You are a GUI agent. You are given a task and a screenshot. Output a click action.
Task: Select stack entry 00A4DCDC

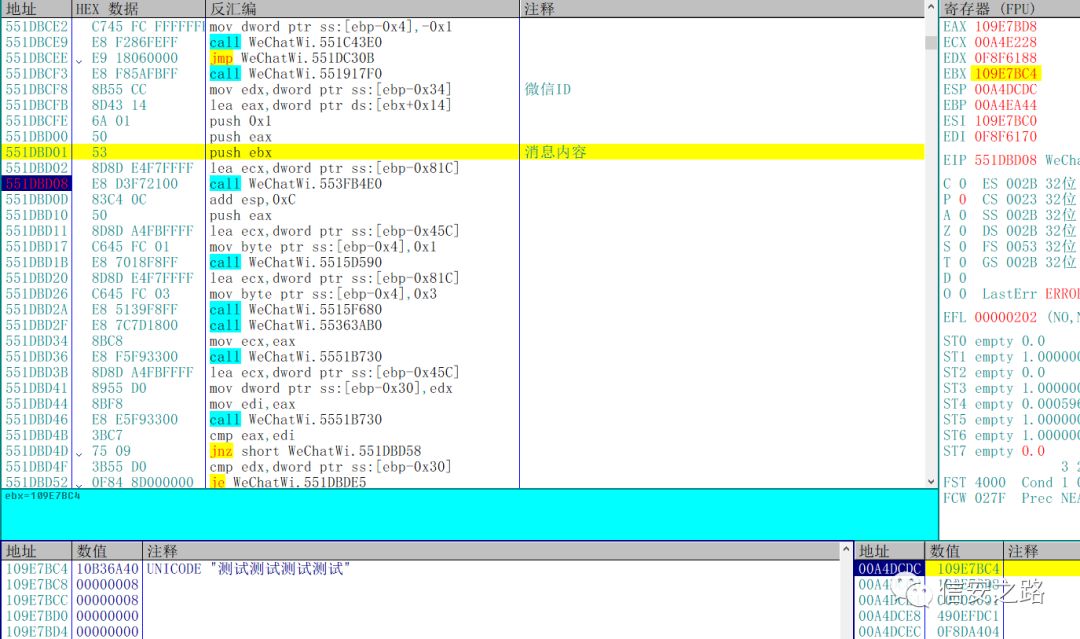point(889,569)
